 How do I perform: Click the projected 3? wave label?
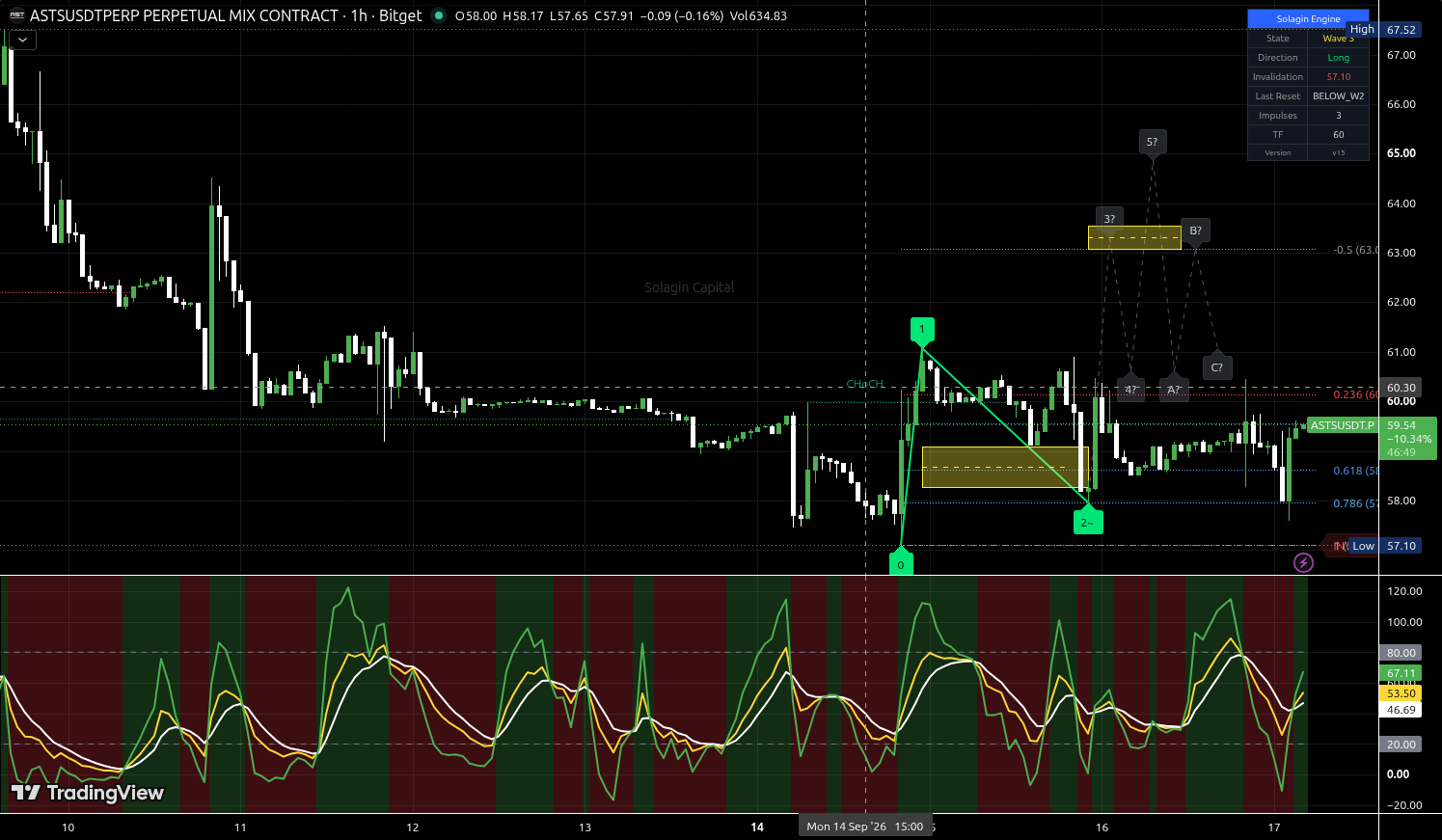tap(1109, 219)
